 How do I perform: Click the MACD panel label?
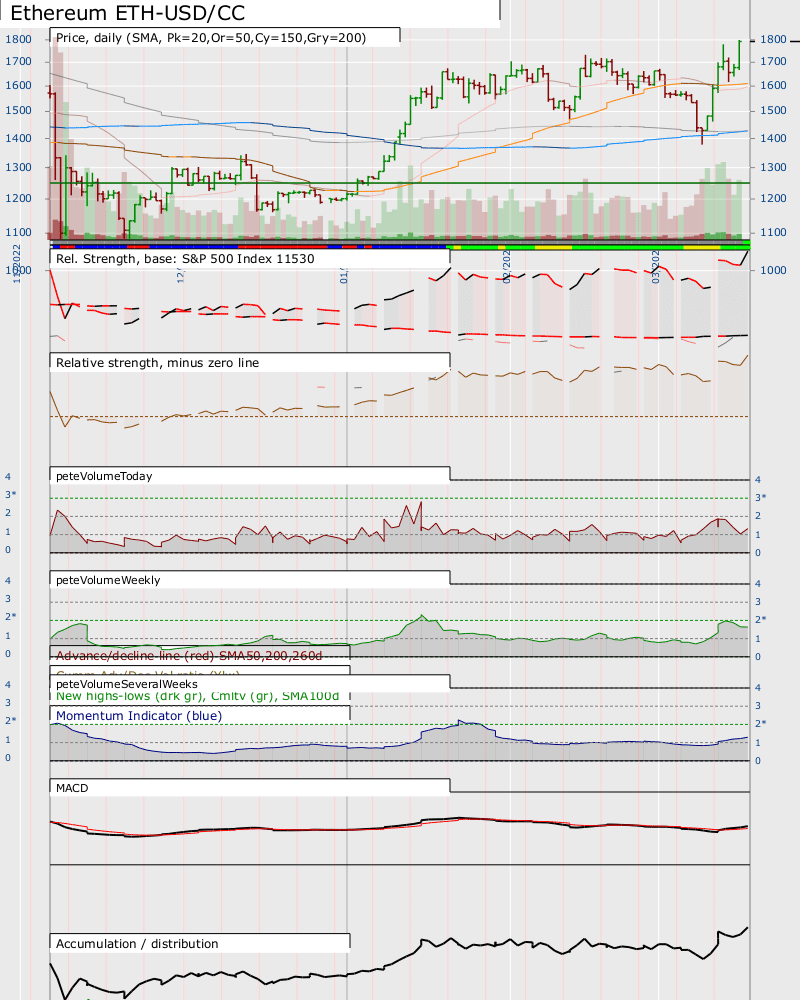coord(72,788)
